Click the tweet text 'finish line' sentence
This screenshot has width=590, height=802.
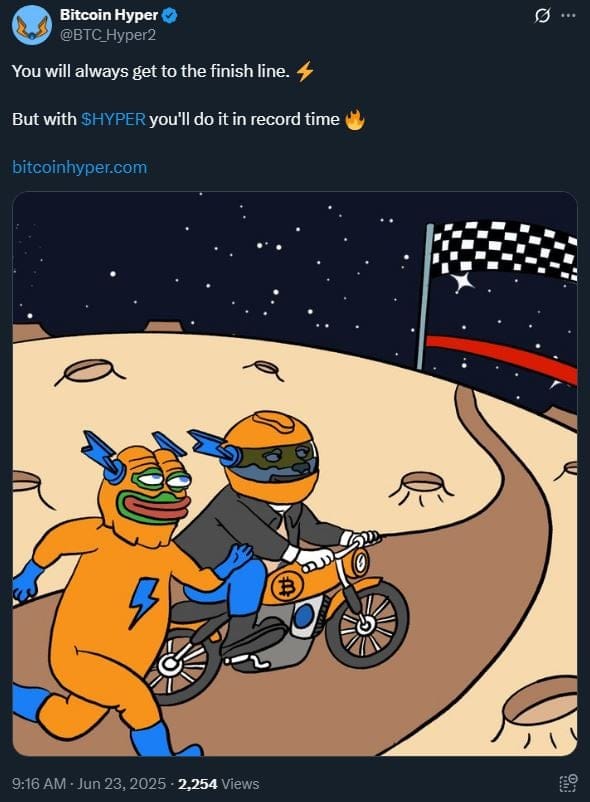point(151,71)
